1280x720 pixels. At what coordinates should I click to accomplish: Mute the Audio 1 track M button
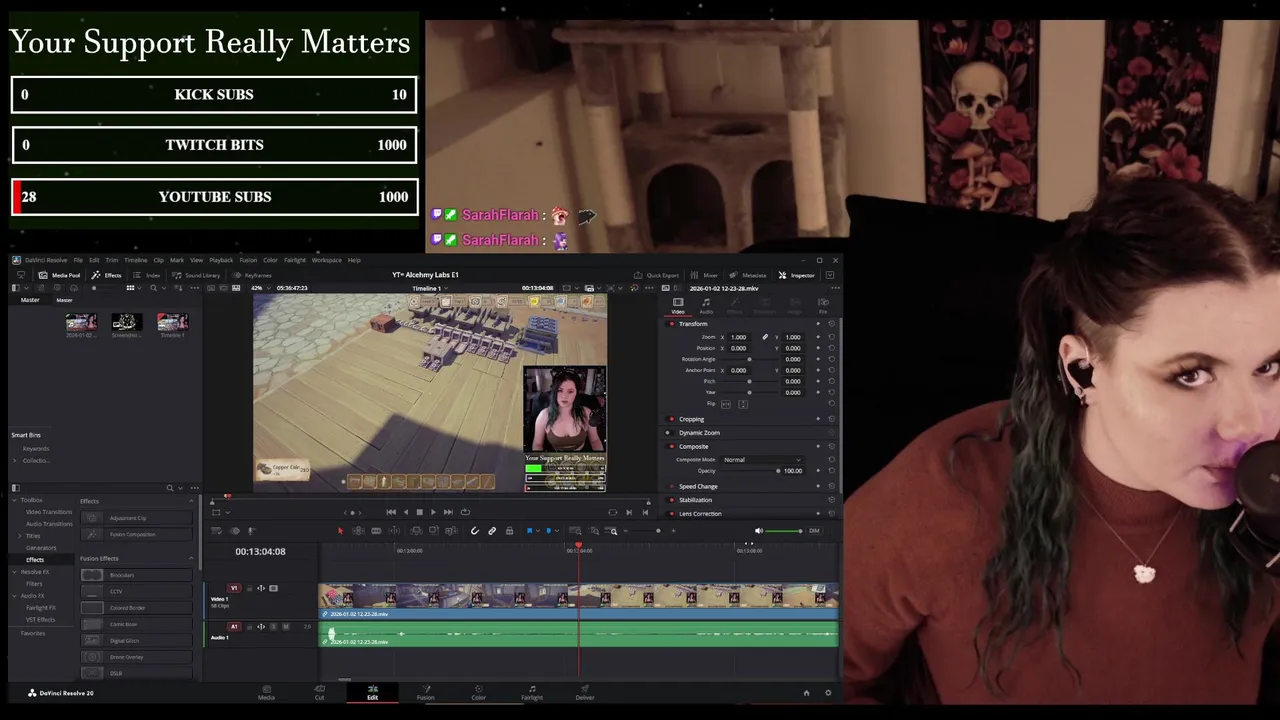click(286, 627)
